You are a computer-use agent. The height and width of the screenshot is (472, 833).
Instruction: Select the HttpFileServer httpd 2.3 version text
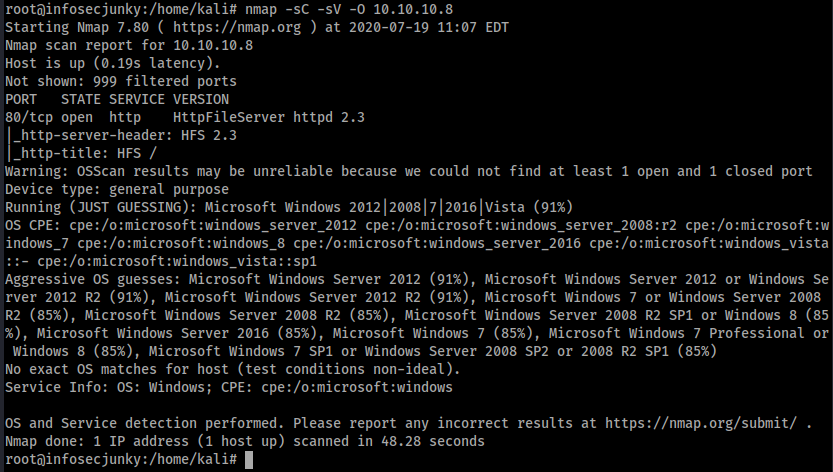tap(269, 117)
